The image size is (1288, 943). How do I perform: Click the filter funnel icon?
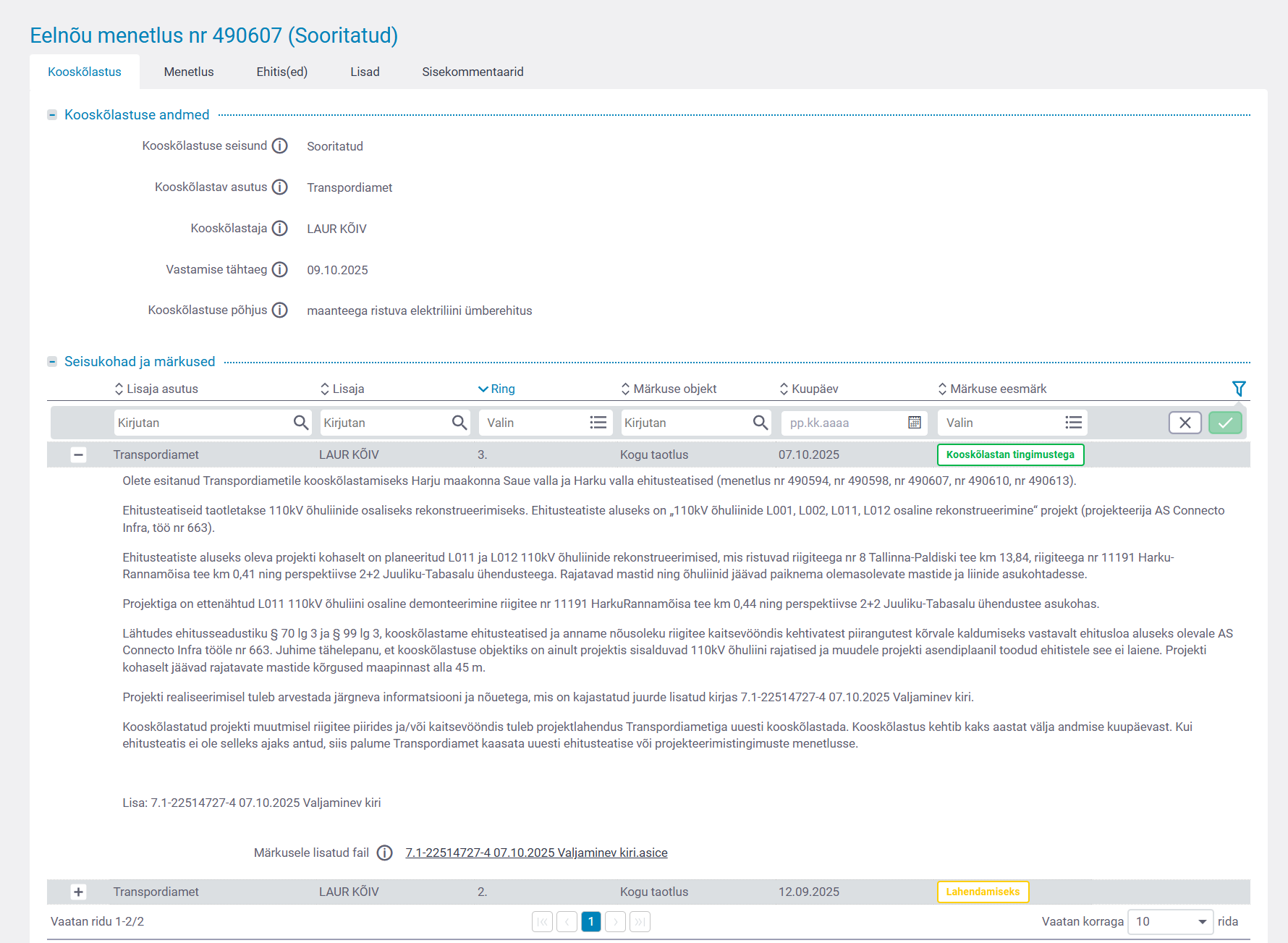click(x=1238, y=389)
